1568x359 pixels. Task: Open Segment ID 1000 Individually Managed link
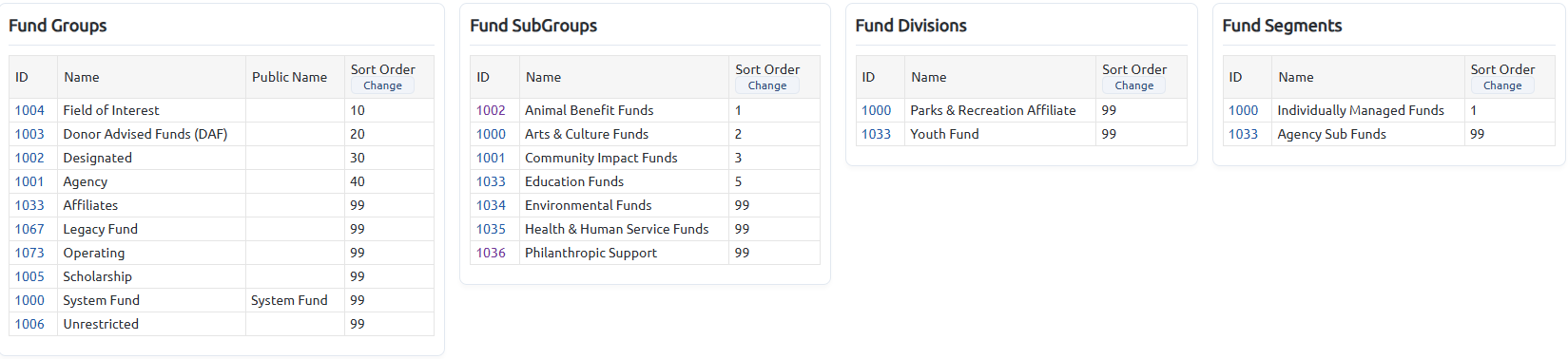point(1243,110)
